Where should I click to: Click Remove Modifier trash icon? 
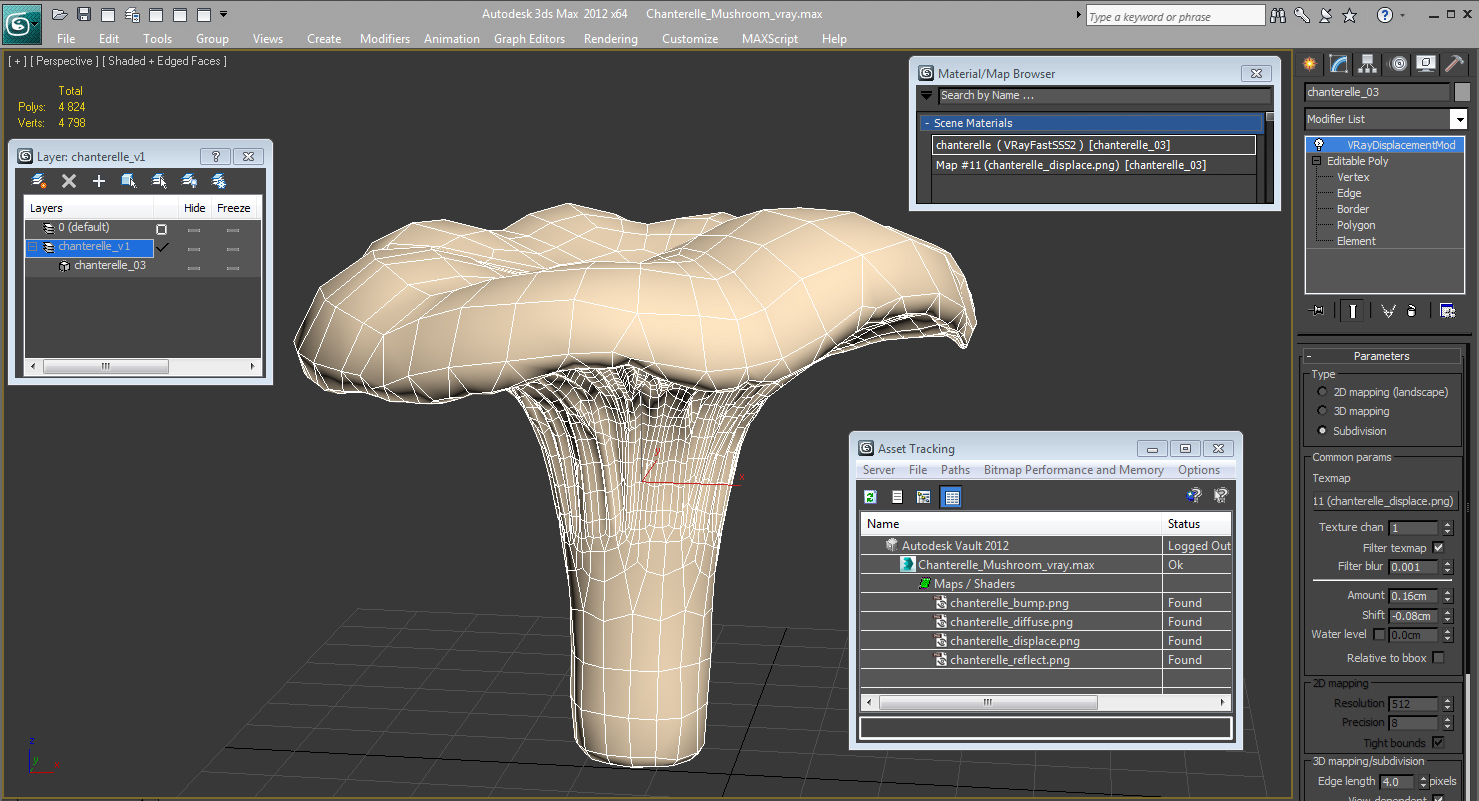click(1411, 310)
